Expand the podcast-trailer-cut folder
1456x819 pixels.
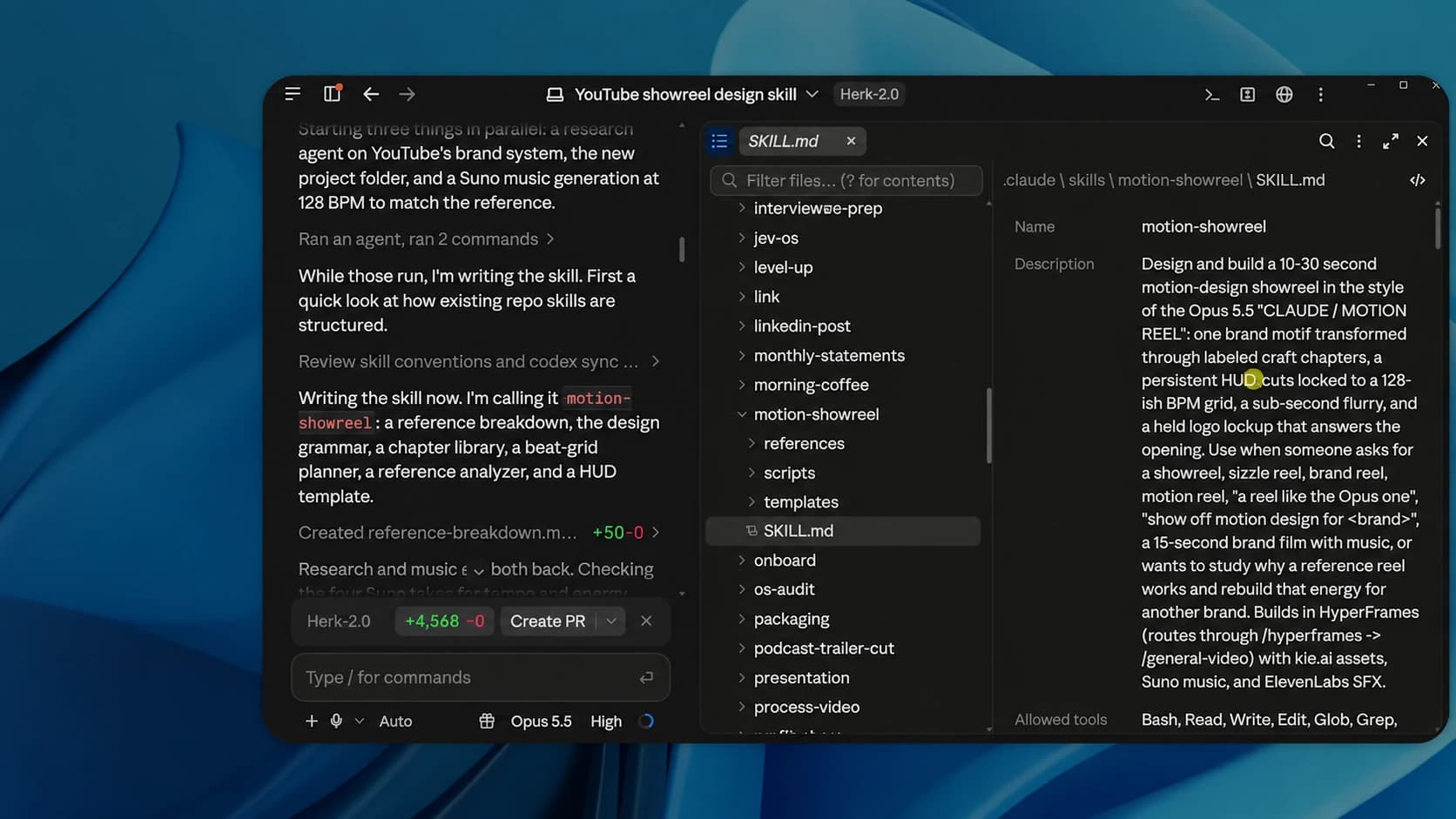pyautogui.click(x=742, y=648)
